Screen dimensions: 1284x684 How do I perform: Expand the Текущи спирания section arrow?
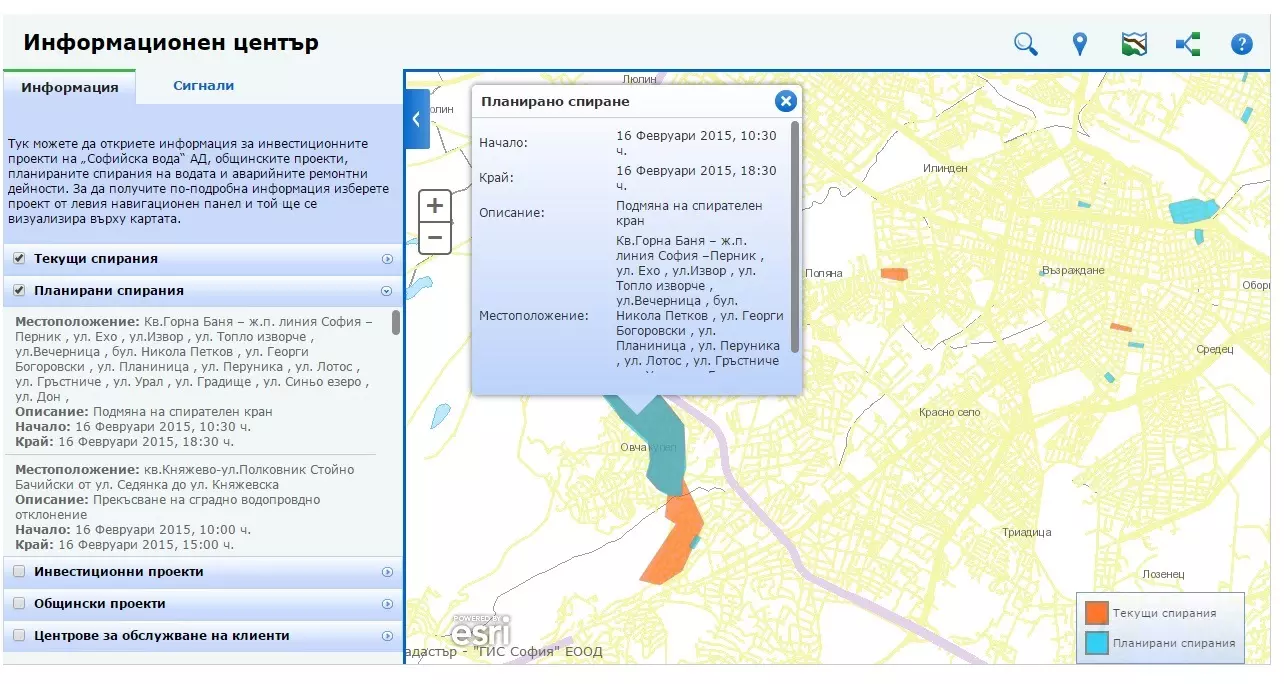(387, 259)
